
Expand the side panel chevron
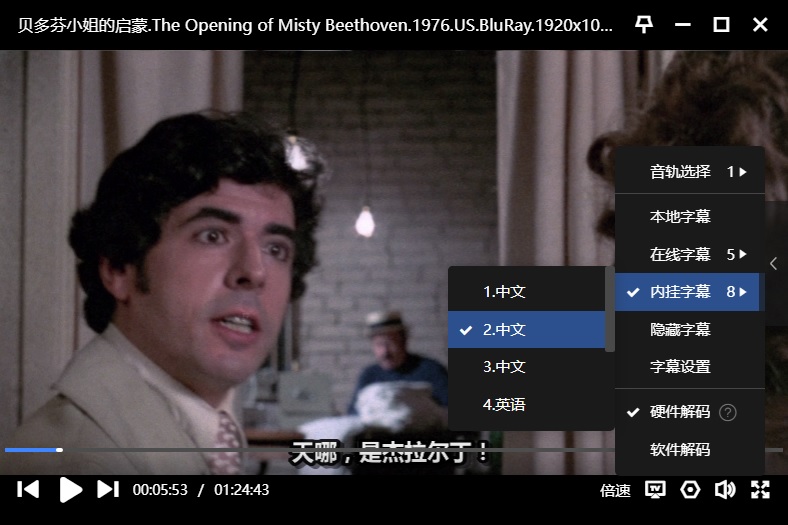(774, 264)
